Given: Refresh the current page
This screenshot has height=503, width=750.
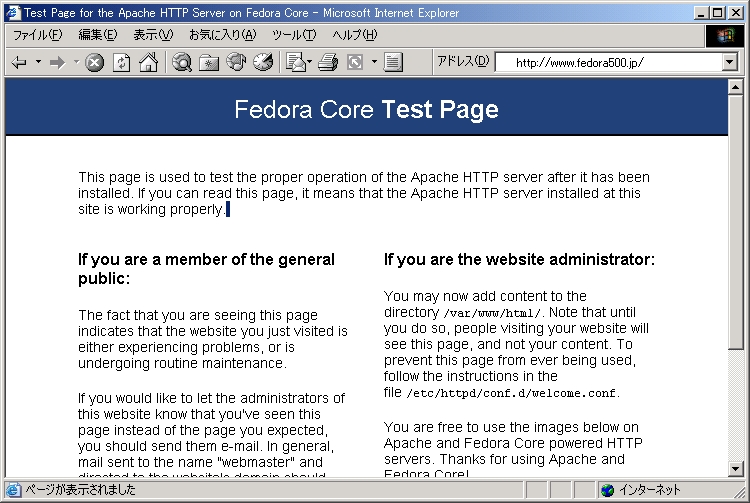Looking at the screenshot, I should [x=121, y=63].
